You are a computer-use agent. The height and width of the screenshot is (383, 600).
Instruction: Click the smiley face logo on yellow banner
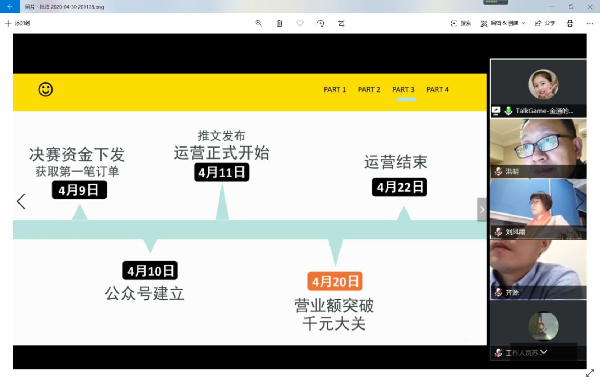click(46, 90)
